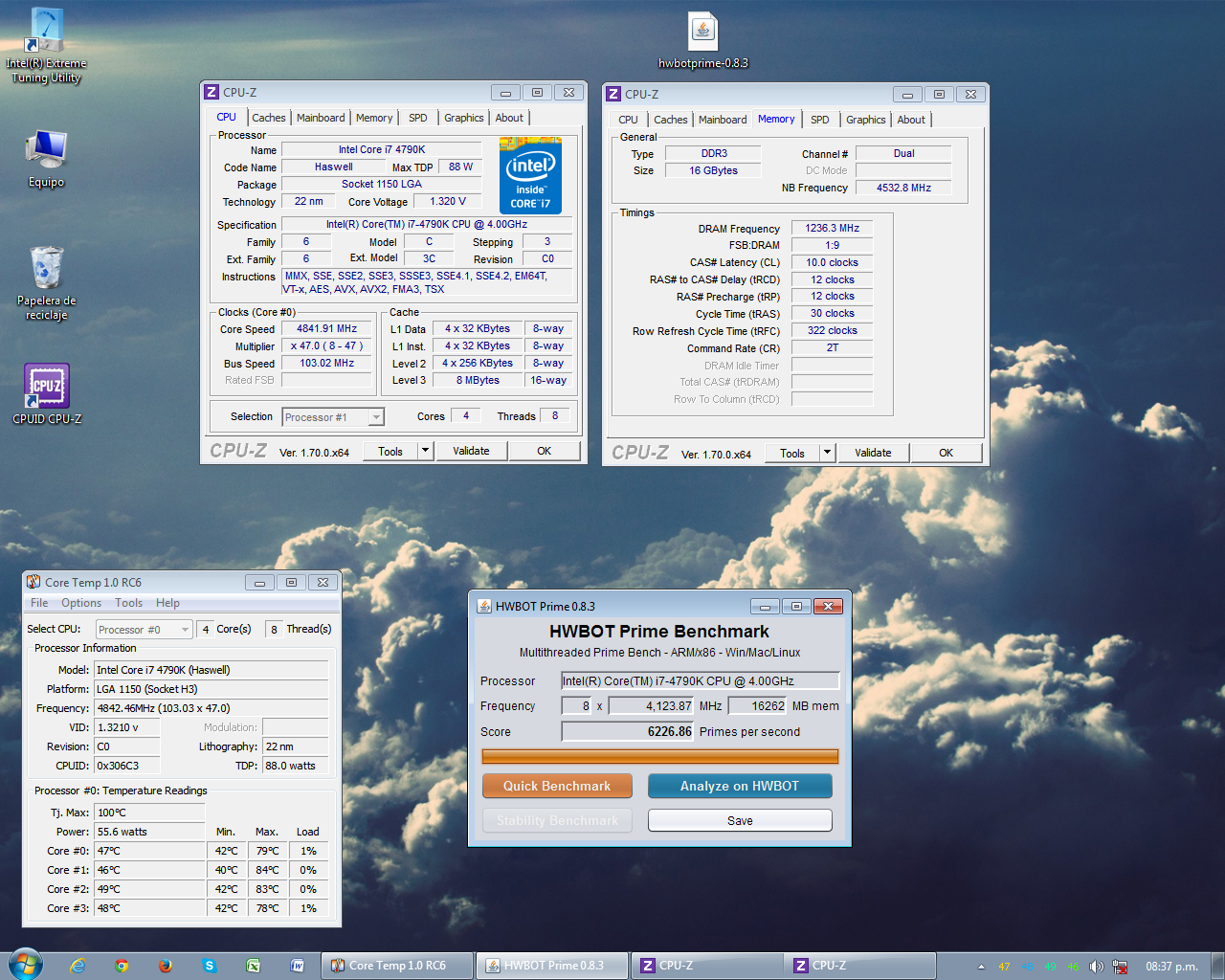This screenshot has width=1225, height=980.
Task: Click Core Voltage value 1.320 V
Action: pos(448,201)
